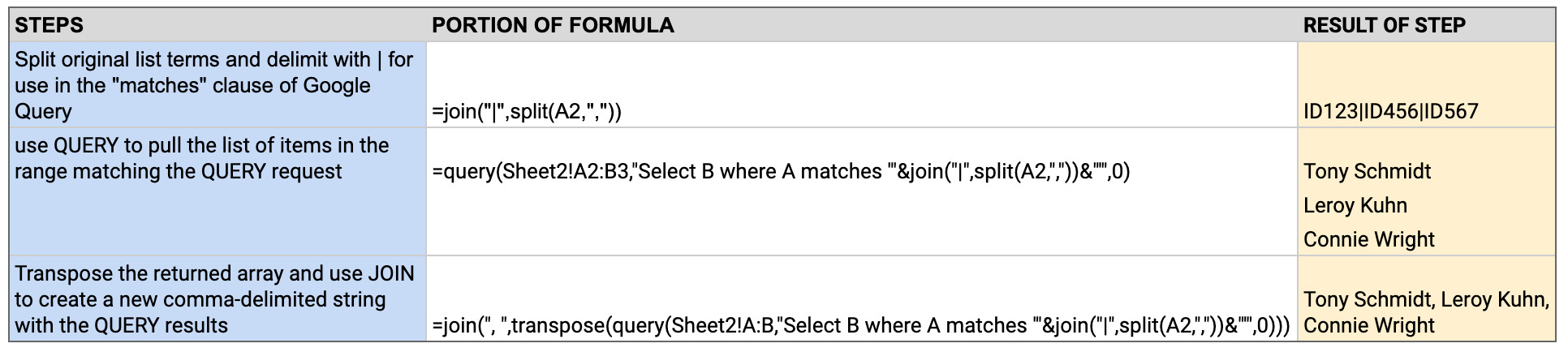Select the standalone Connie Wright cell under Leroy Kuhn
Image resolution: width=1568 pixels, height=352 pixels.
pos(1368,240)
